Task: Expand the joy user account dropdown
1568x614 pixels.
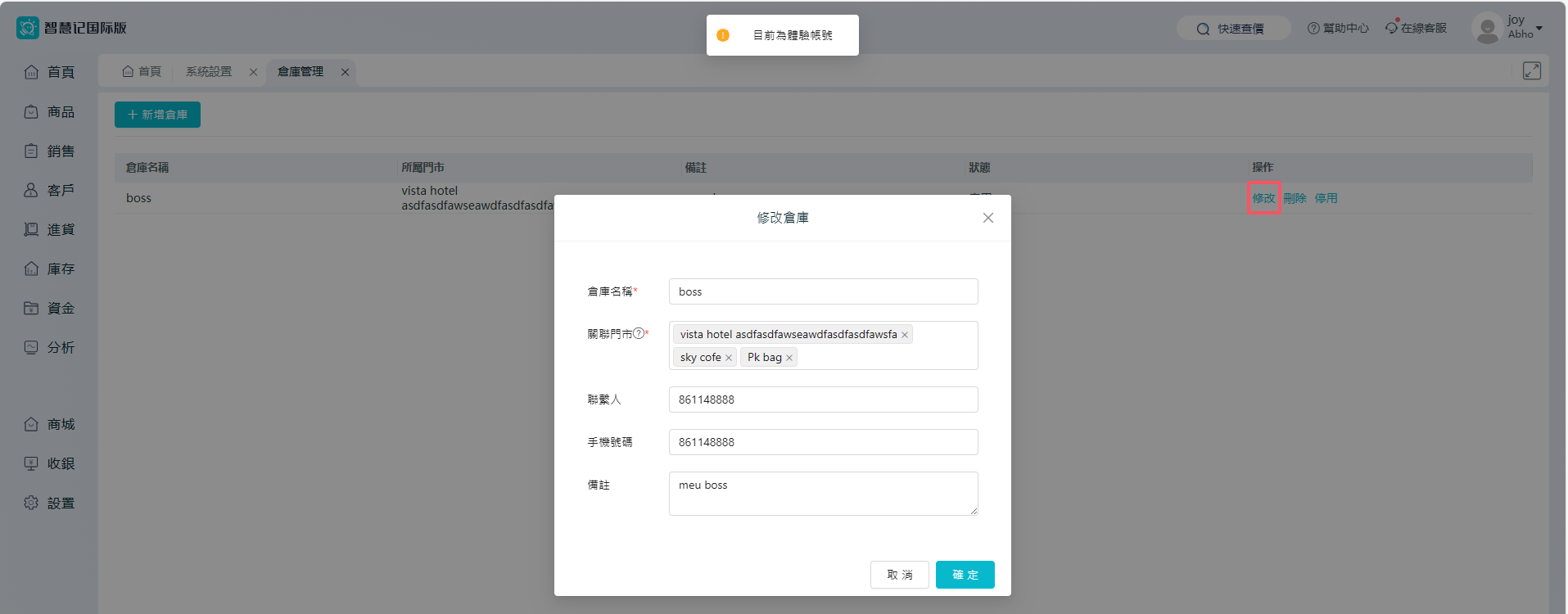Action: coord(1539,28)
